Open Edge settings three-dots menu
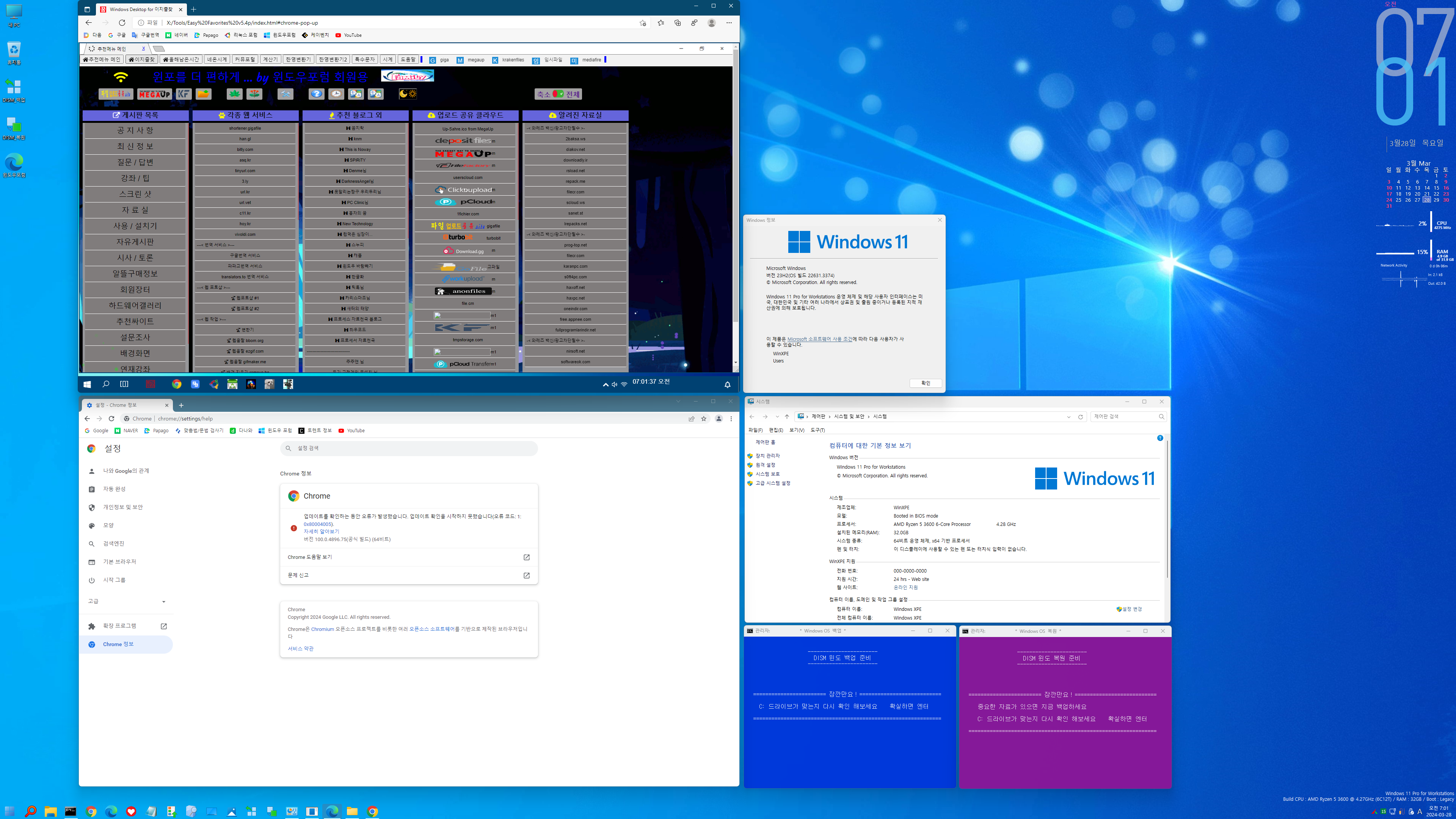The height and width of the screenshot is (819, 1456). pos(729,23)
